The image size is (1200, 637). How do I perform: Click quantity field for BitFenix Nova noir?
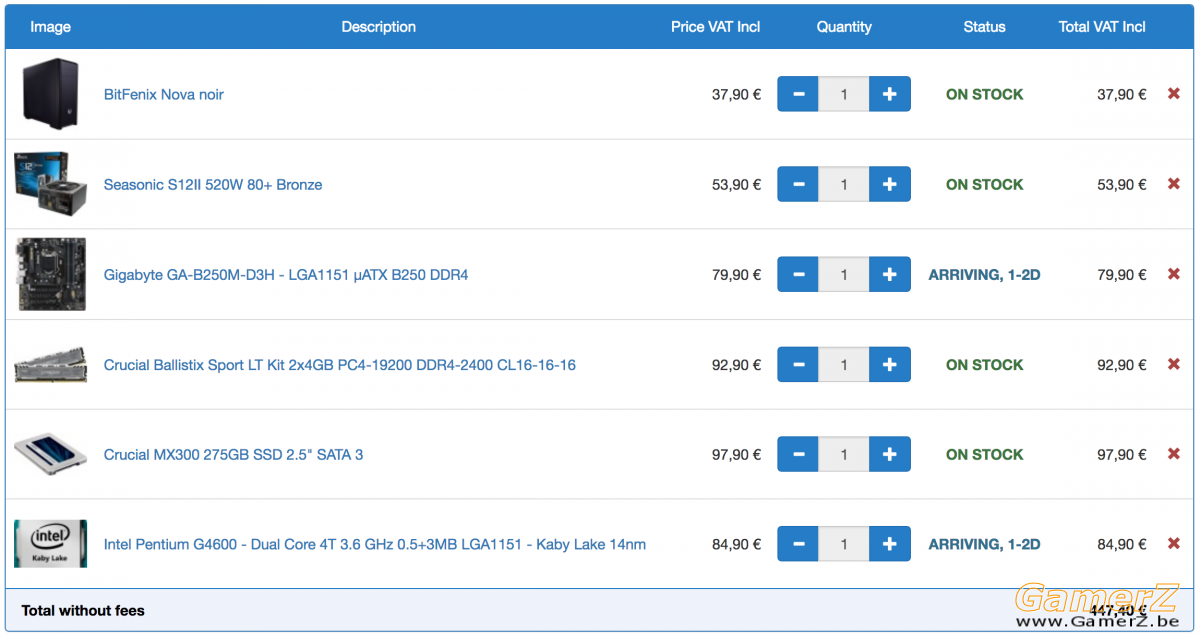point(844,94)
